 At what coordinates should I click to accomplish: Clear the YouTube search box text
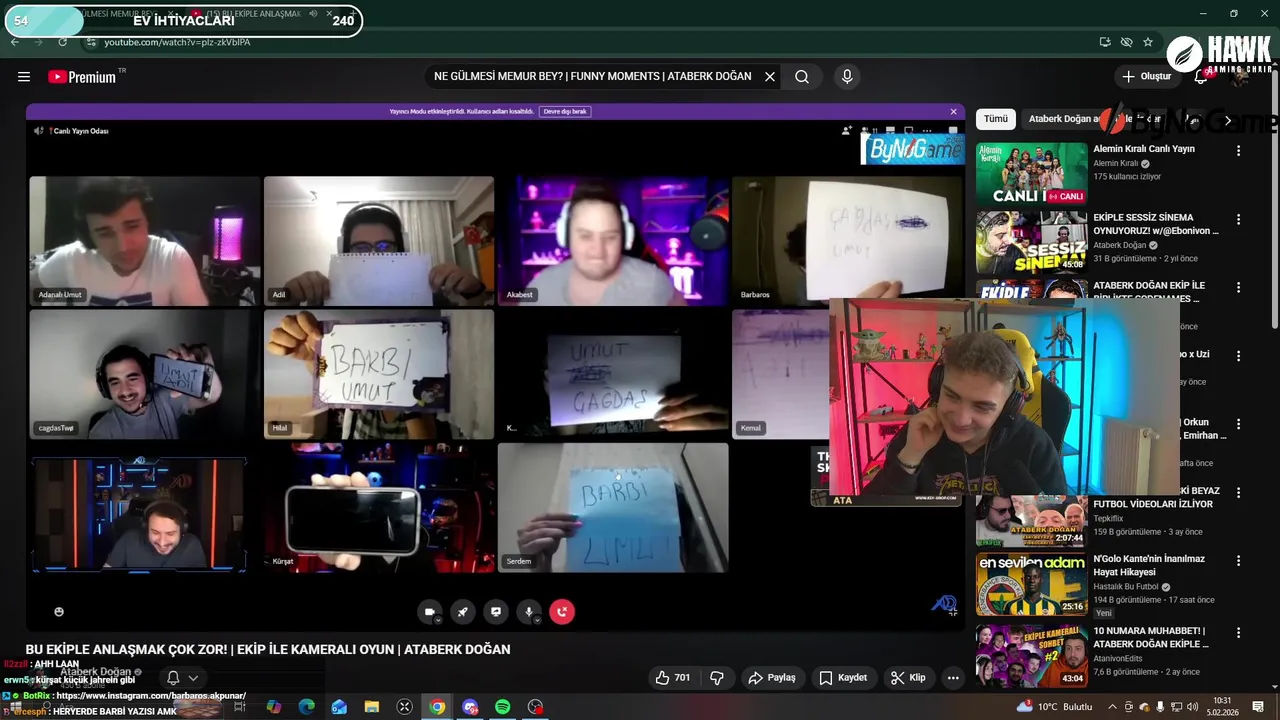pos(770,77)
